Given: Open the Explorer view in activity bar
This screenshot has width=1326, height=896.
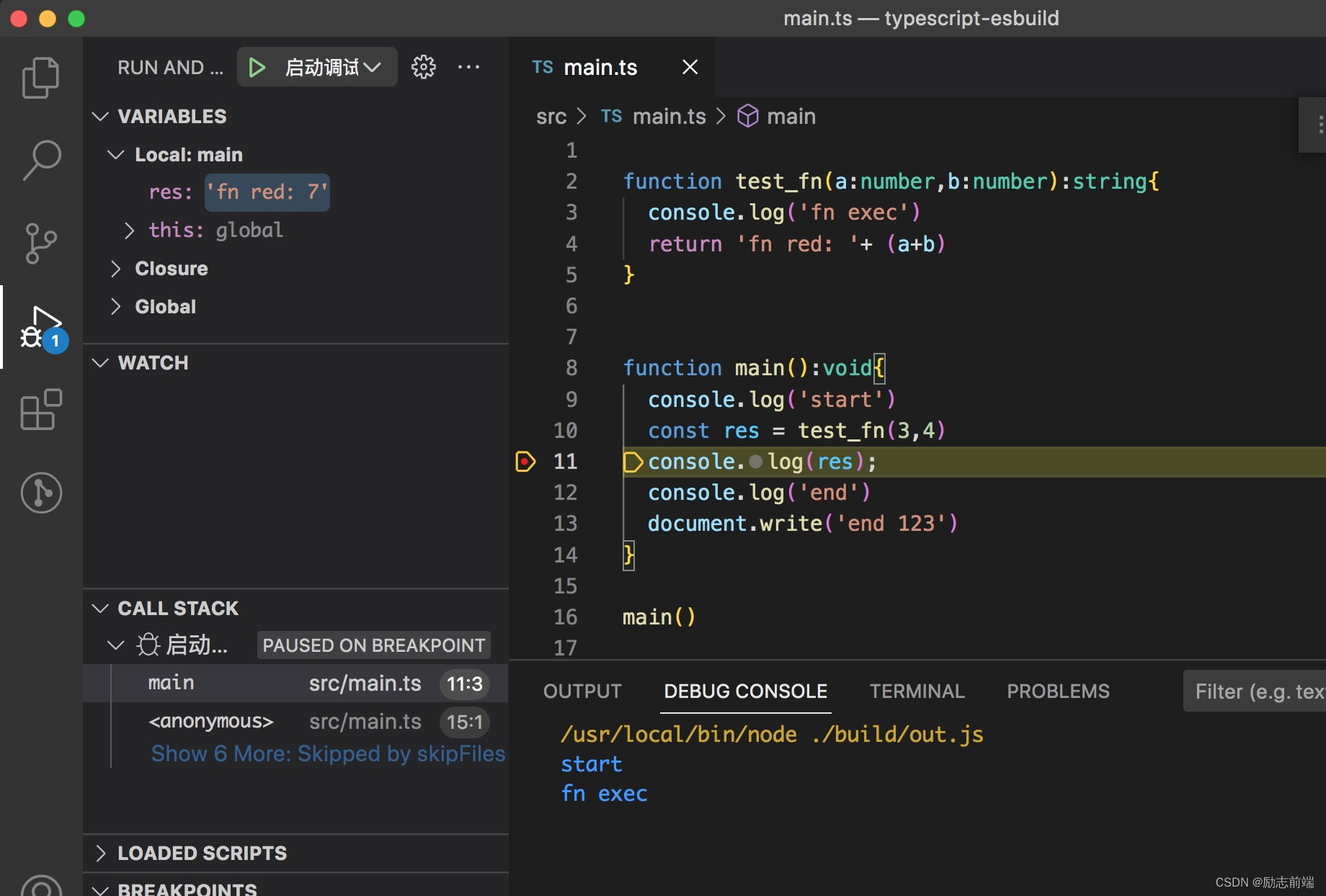Looking at the screenshot, I should point(41,77).
